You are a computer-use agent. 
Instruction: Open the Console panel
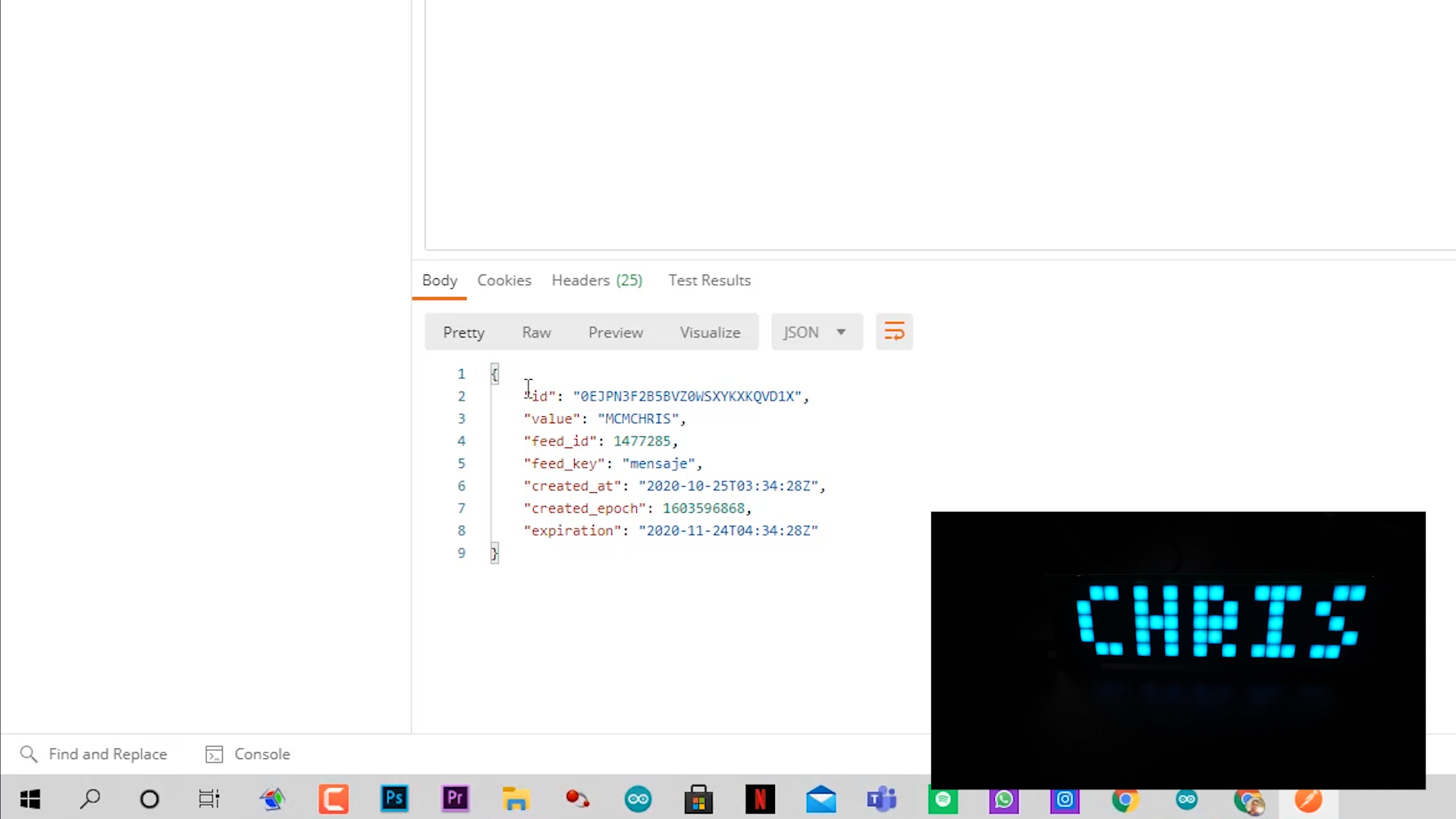248,754
